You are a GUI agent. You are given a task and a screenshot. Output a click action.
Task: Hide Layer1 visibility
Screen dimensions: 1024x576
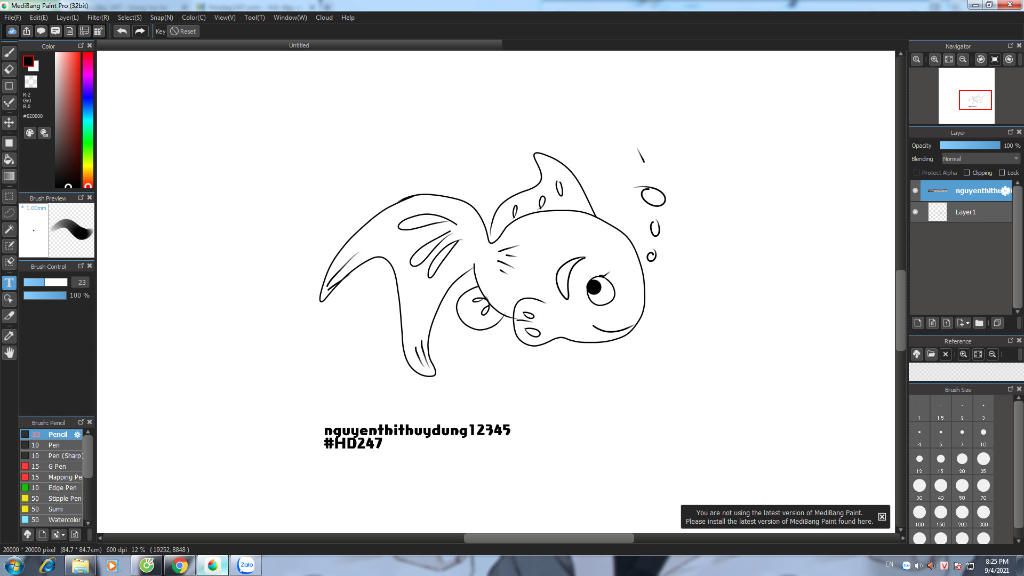915,212
